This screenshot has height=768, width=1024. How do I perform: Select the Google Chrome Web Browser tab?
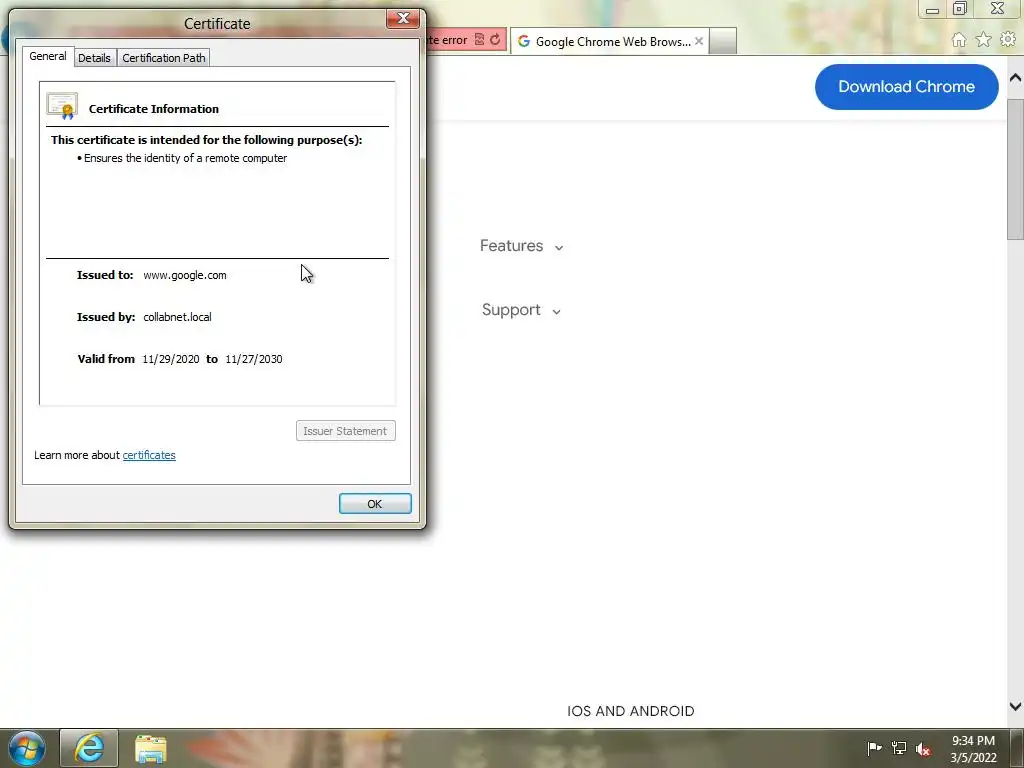[607, 41]
